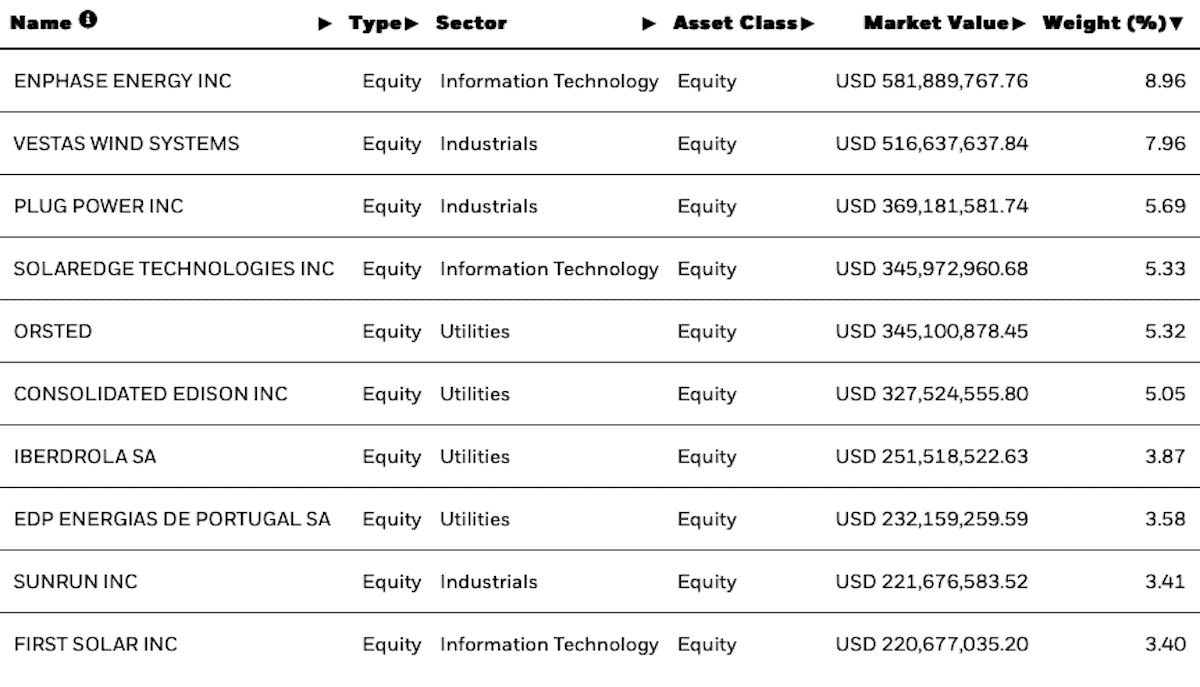Click CONSOLIDATED EDISON INC name
1200x687 pixels.
(150, 394)
